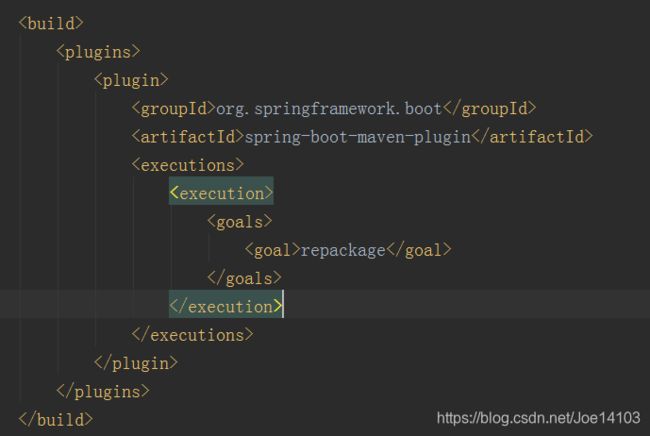Viewport: 650px width, 436px height.
Task: Click the opening executions tag
Action: 188,165
